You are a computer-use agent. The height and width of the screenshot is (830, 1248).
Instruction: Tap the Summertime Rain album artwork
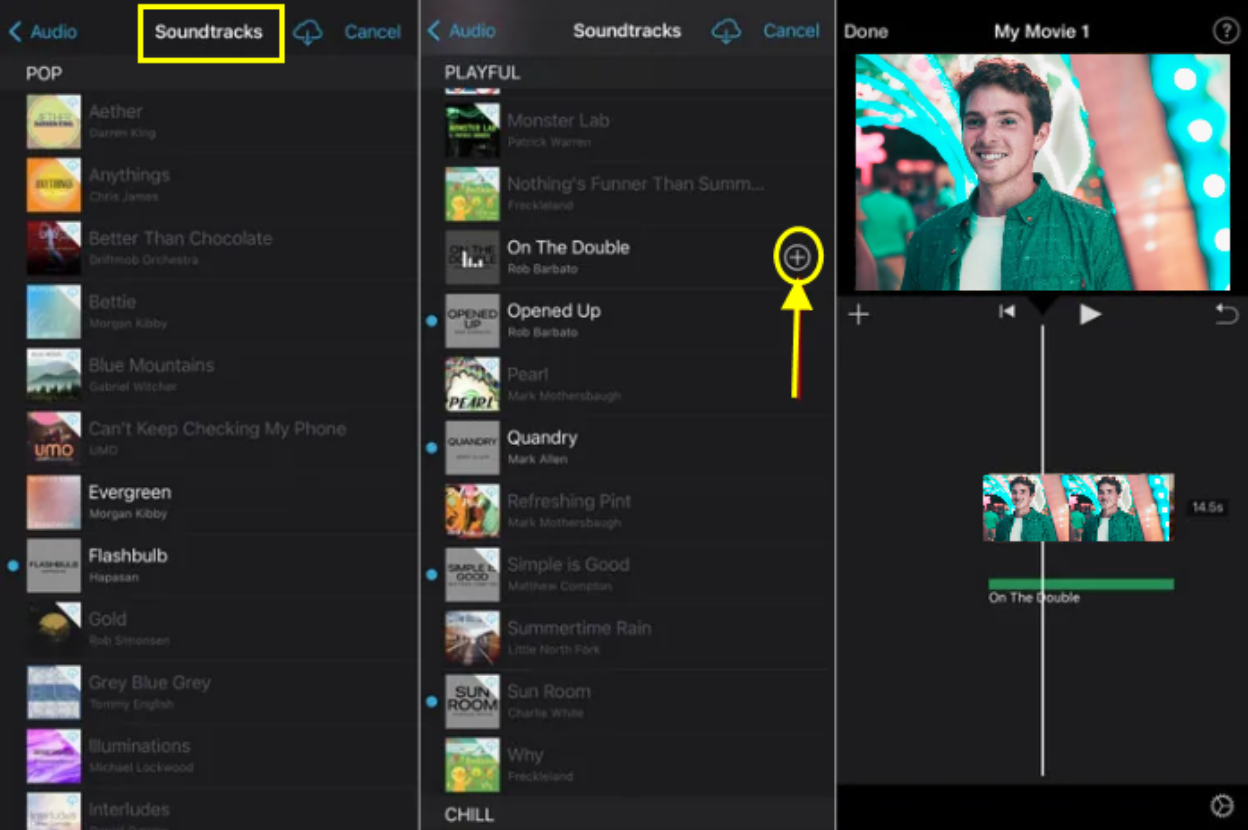point(472,638)
